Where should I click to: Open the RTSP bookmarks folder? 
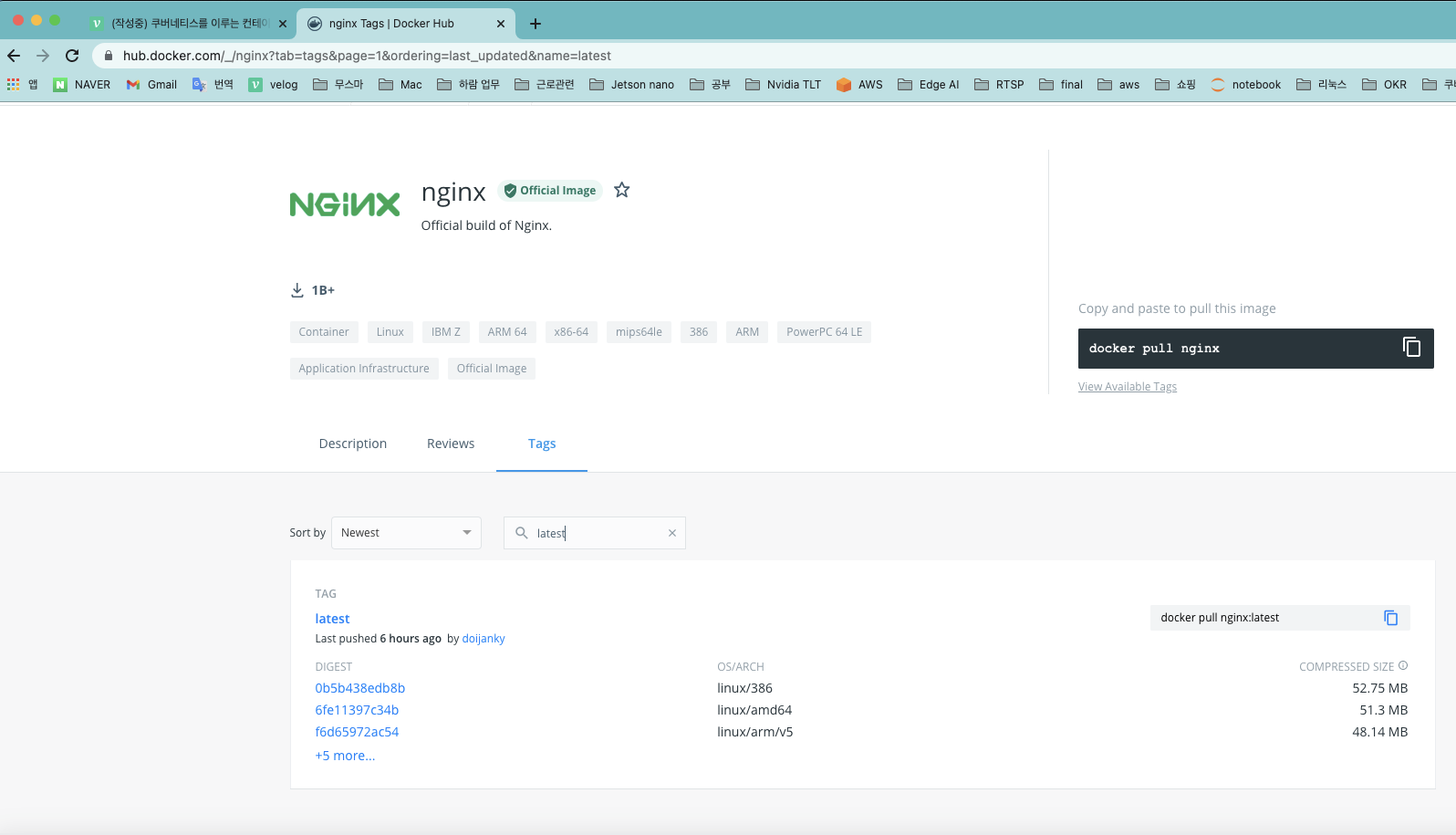[x=999, y=85]
